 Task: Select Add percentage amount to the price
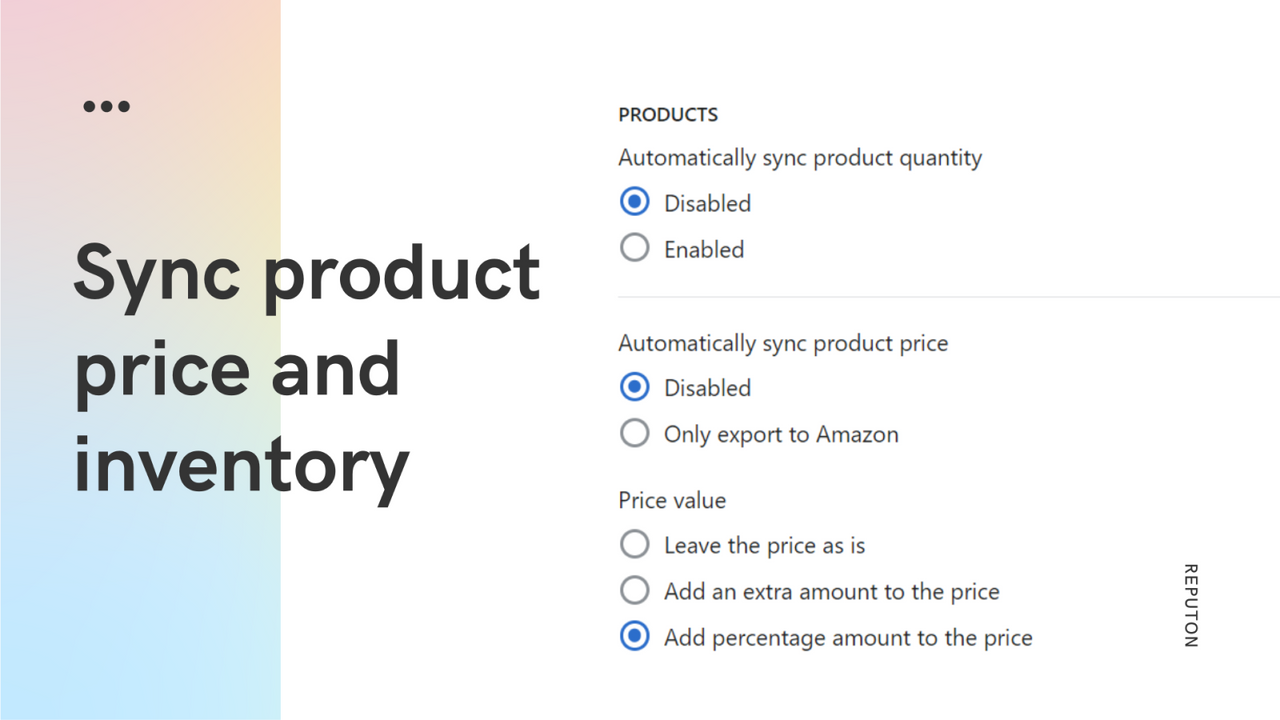click(634, 636)
